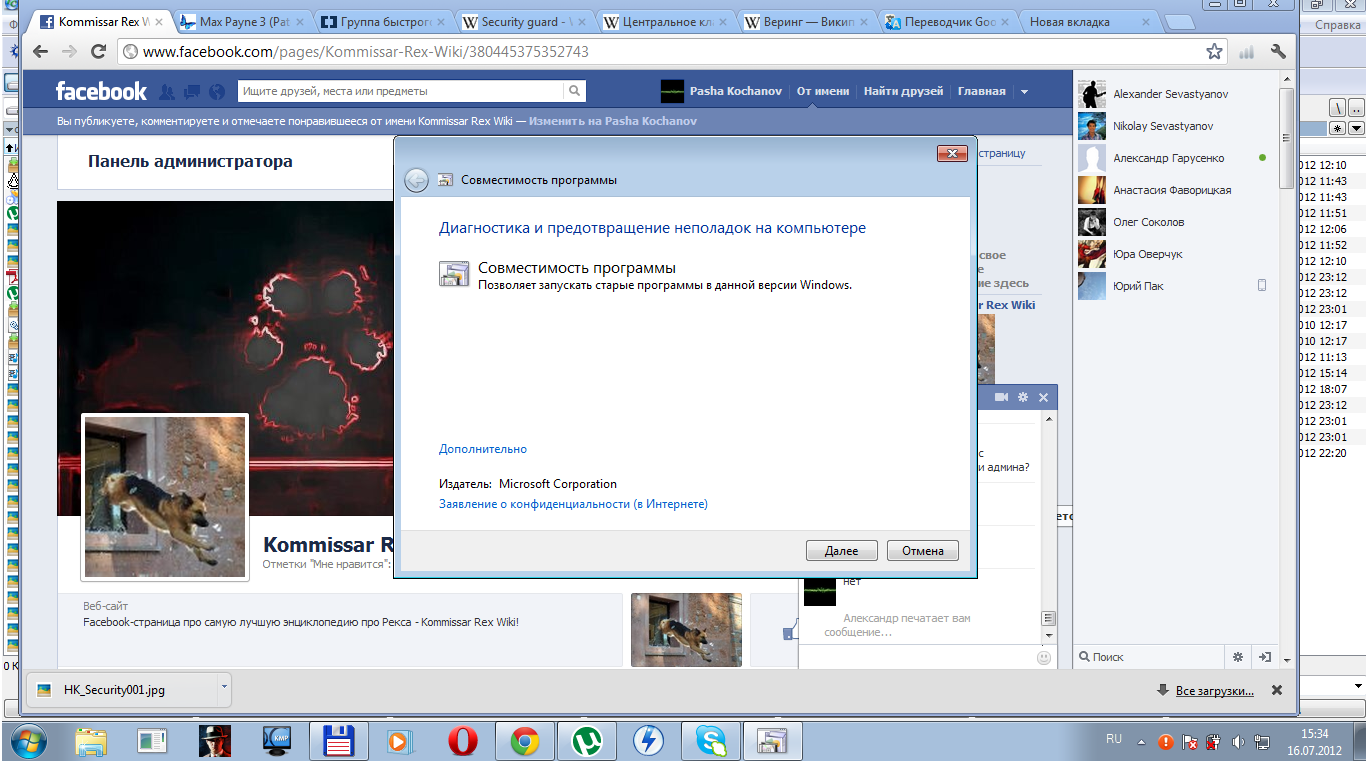Image resolution: width=1366 pixels, height=768 pixels.
Task: Click Изменить на Pasha Kochanov link
Action: point(612,121)
